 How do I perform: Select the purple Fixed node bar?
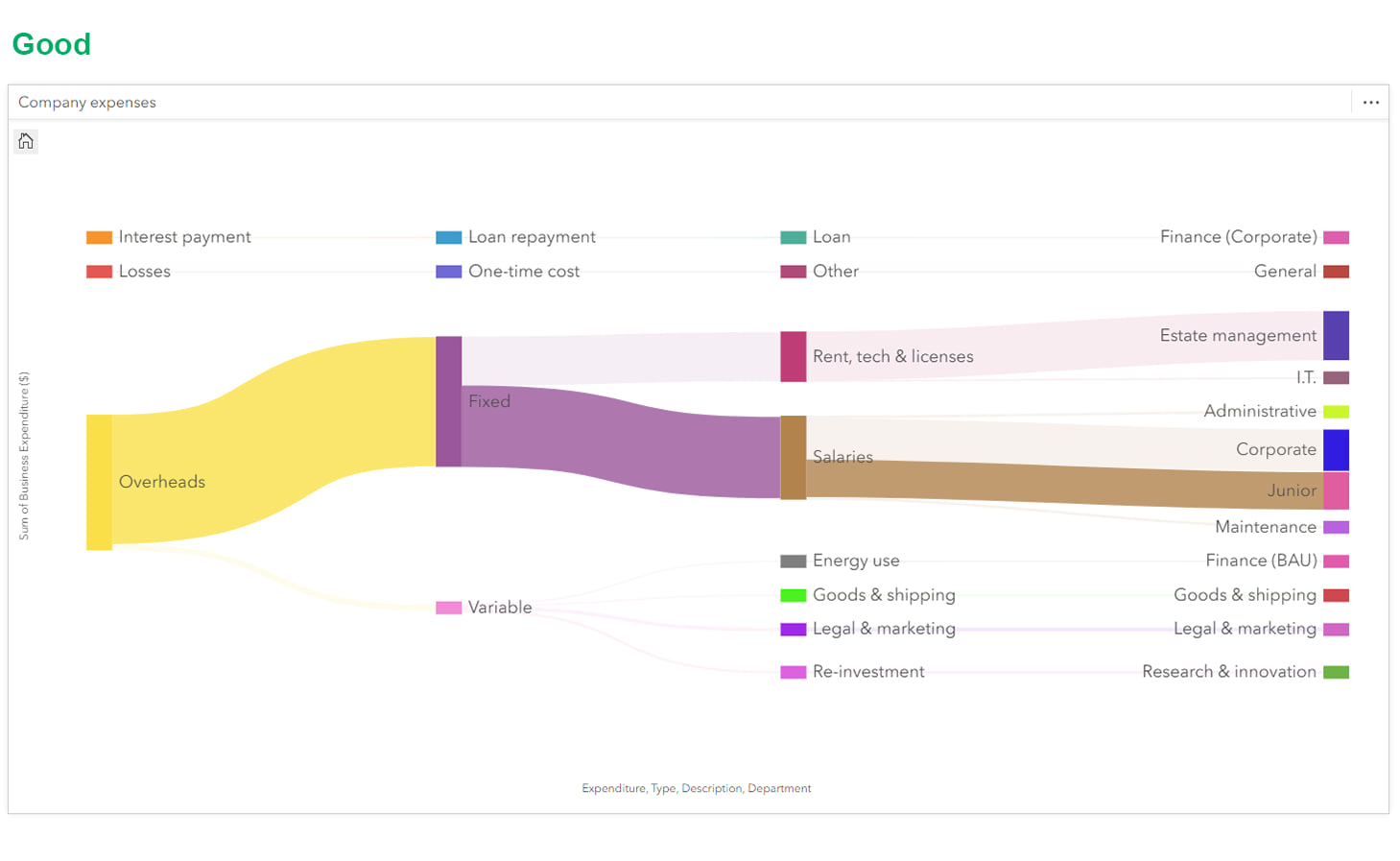click(448, 401)
